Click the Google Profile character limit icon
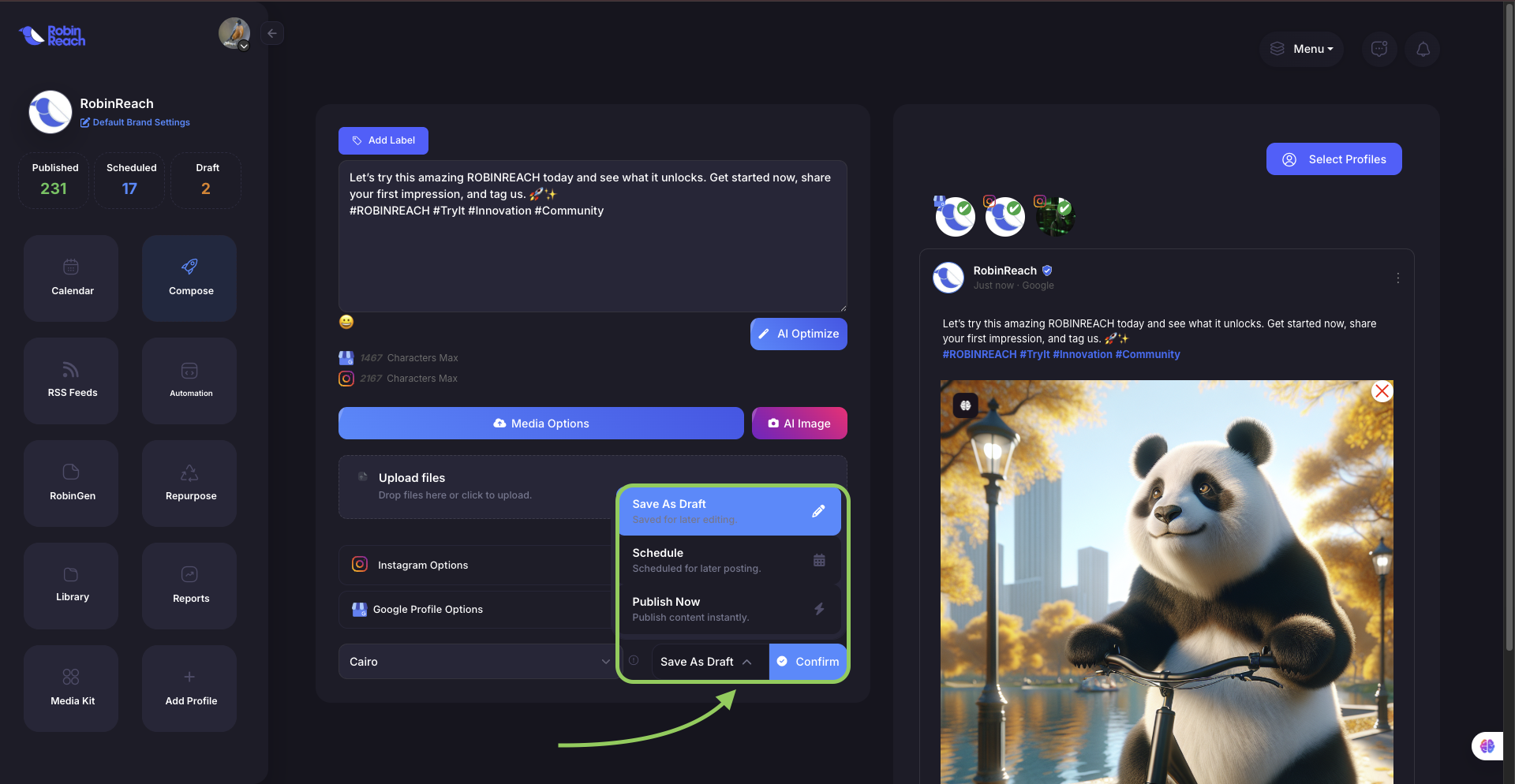 click(x=346, y=358)
